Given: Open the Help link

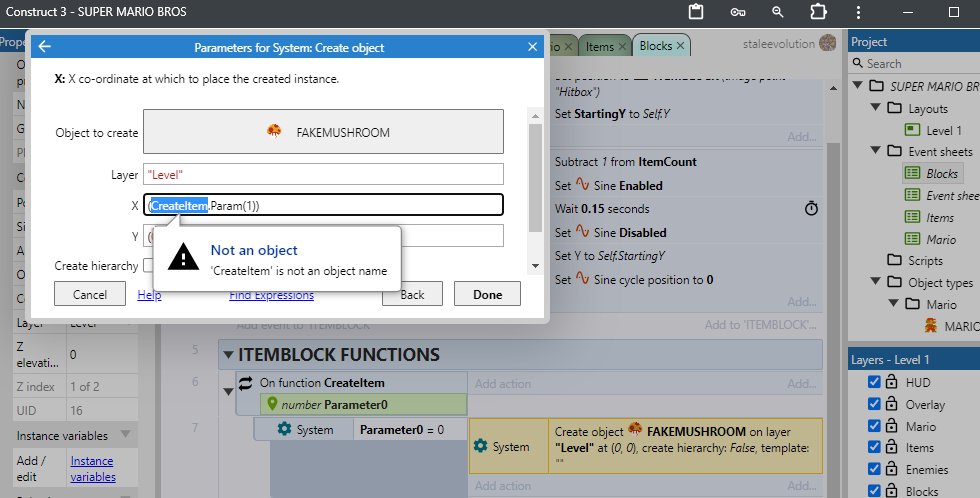Looking at the screenshot, I should [149, 295].
